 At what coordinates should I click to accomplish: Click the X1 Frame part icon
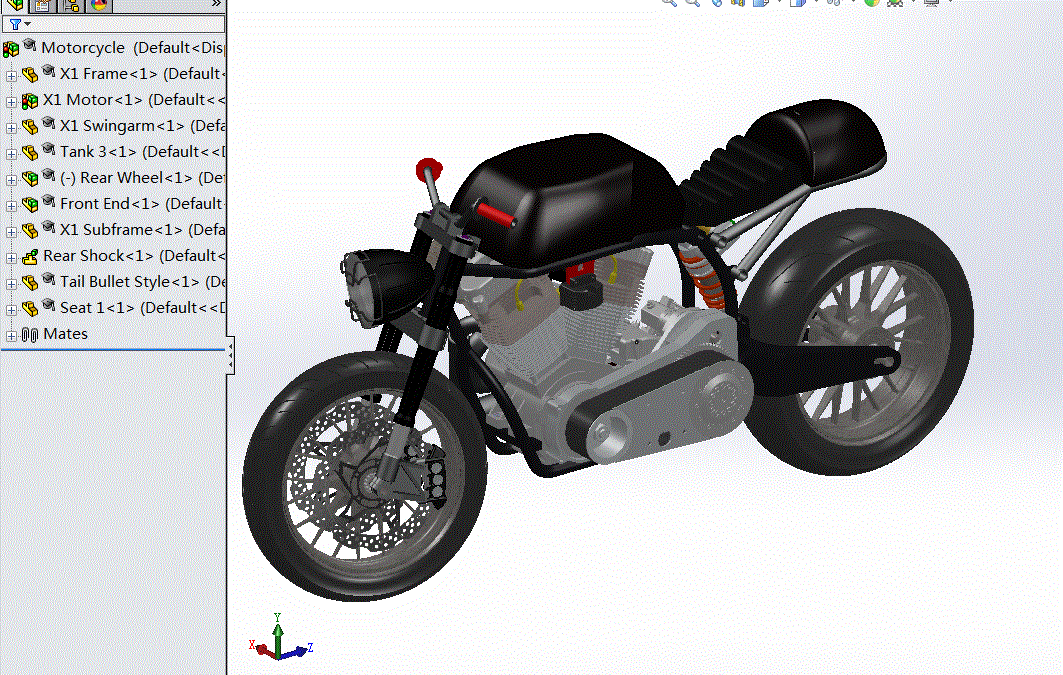coord(29,75)
